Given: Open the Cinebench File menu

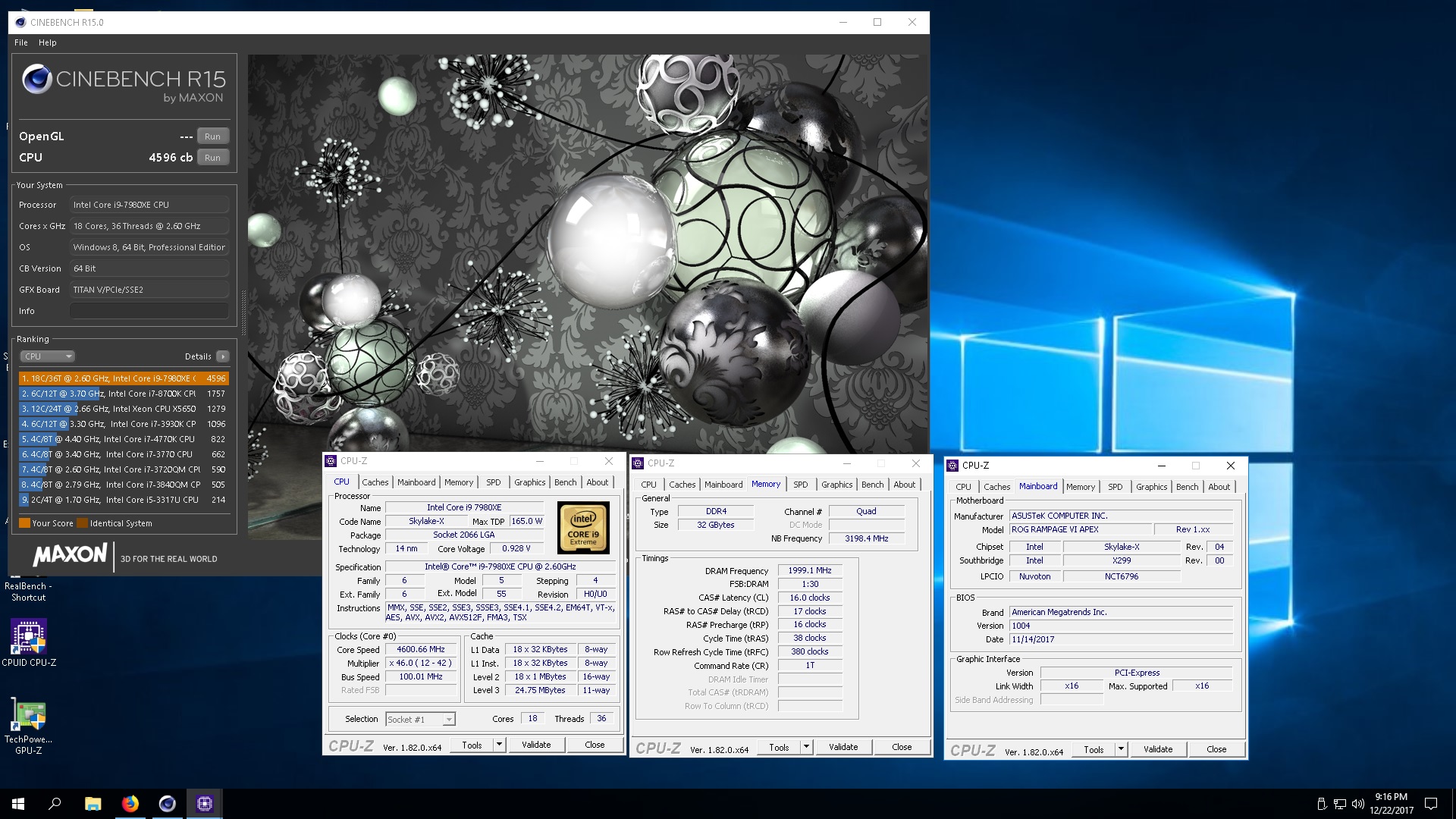Looking at the screenshot, I should pos(20,42).
